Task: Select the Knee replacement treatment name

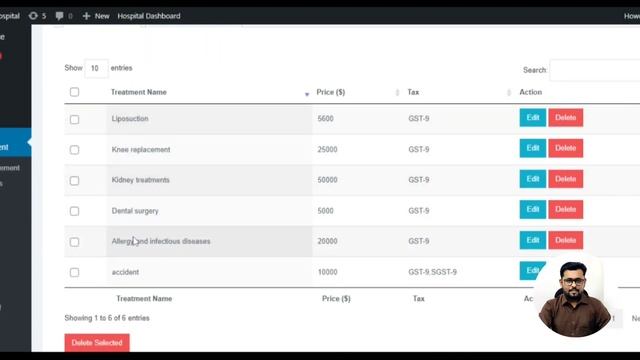Action: [141, 149]
